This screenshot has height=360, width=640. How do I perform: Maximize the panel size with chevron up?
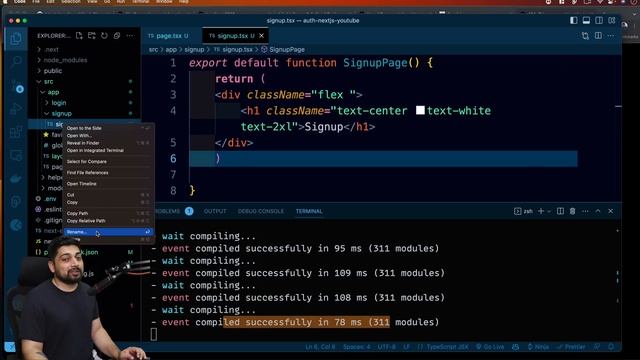pos(598,211)
